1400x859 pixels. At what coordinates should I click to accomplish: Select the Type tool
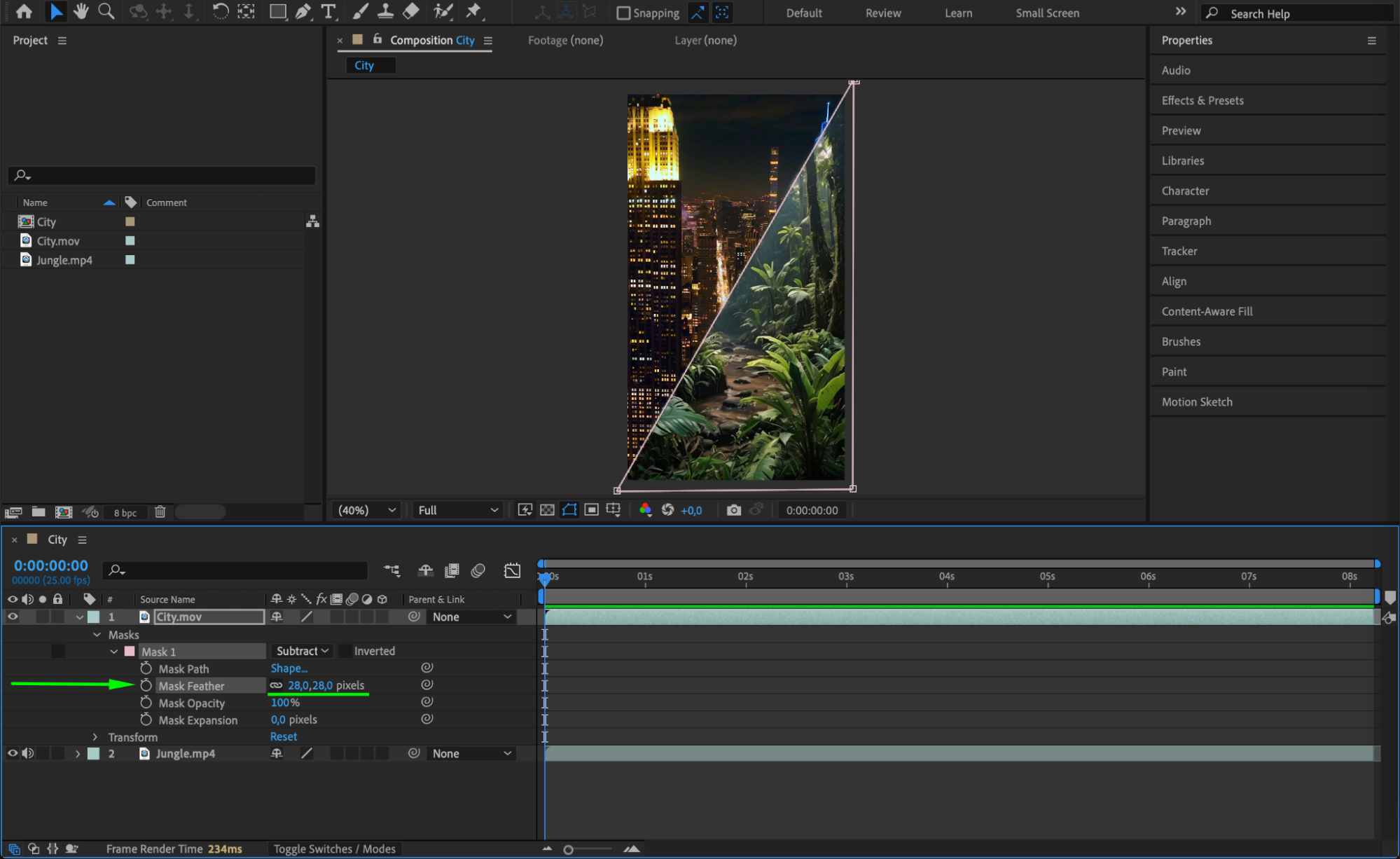click(x=328, y=11)
